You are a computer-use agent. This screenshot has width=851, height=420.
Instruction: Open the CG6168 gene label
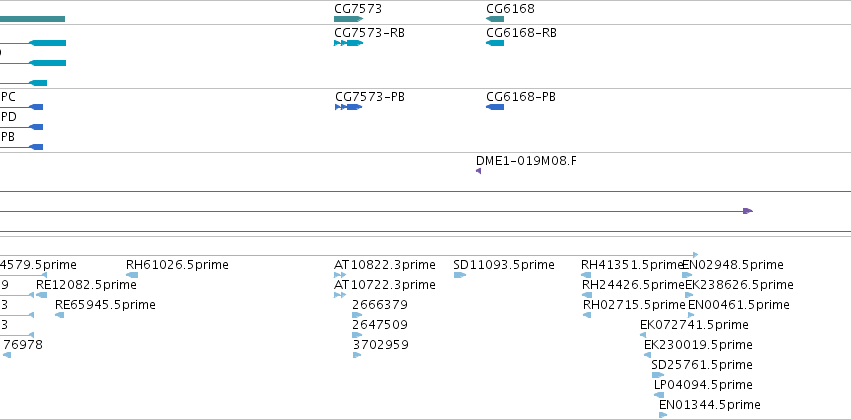[x=510, y=9]
